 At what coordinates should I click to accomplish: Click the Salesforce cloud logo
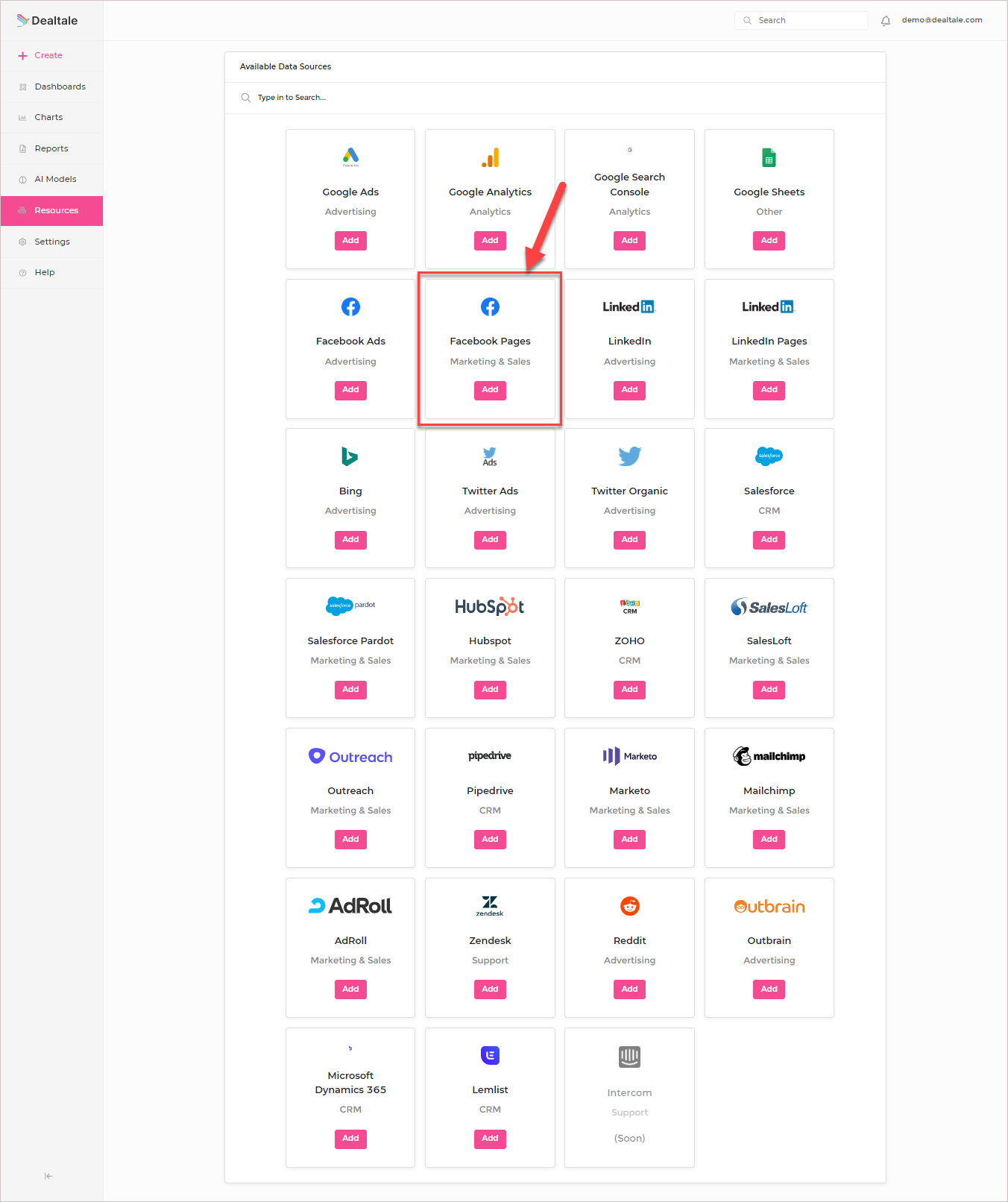(769, 456)
